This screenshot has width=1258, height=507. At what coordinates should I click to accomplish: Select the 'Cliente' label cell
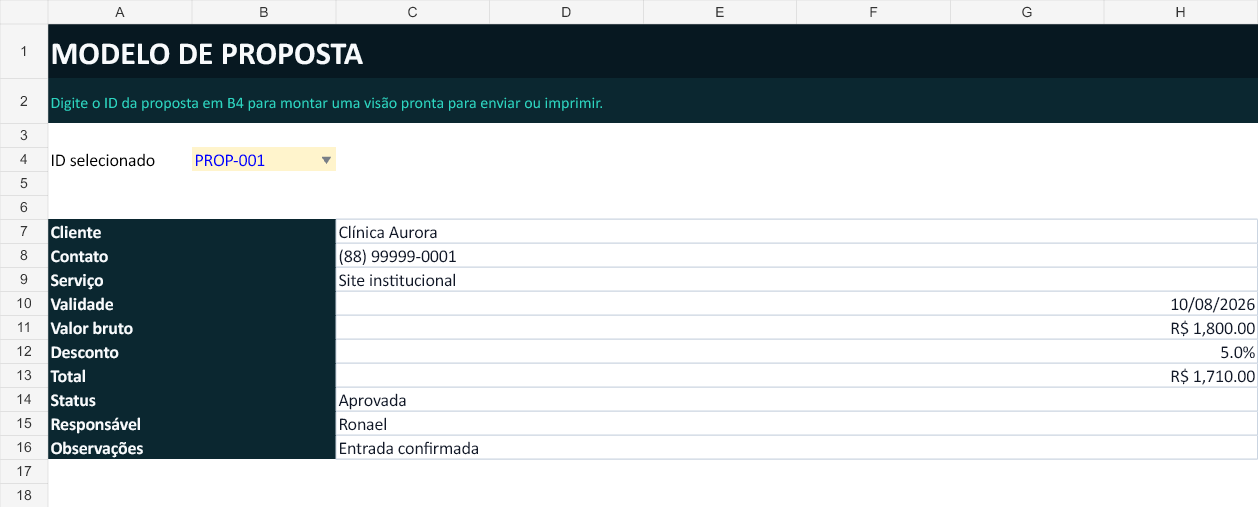click(192, 232)
